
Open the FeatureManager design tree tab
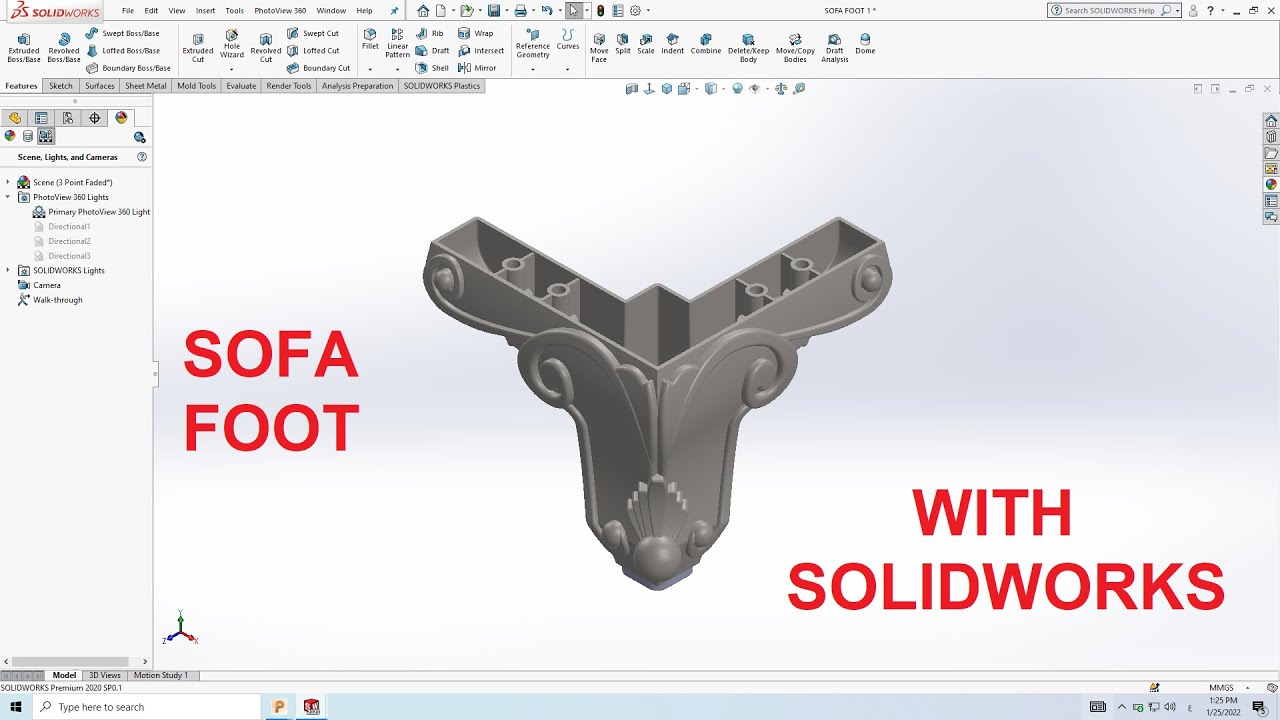(15, 118)
